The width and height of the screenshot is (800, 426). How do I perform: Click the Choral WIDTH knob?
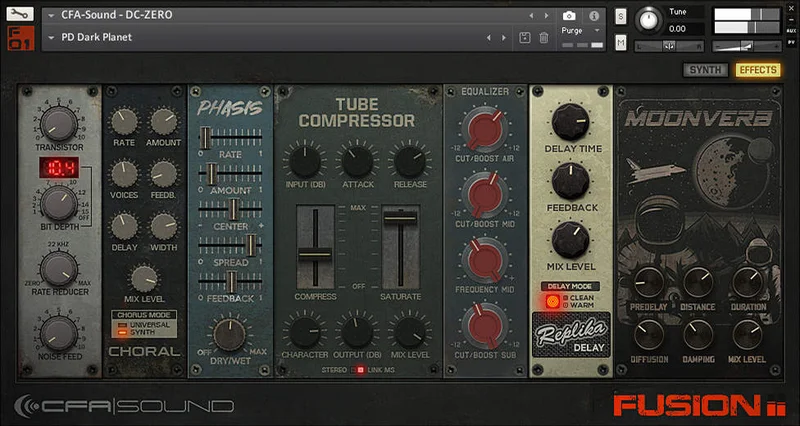[x=163, y=227]
